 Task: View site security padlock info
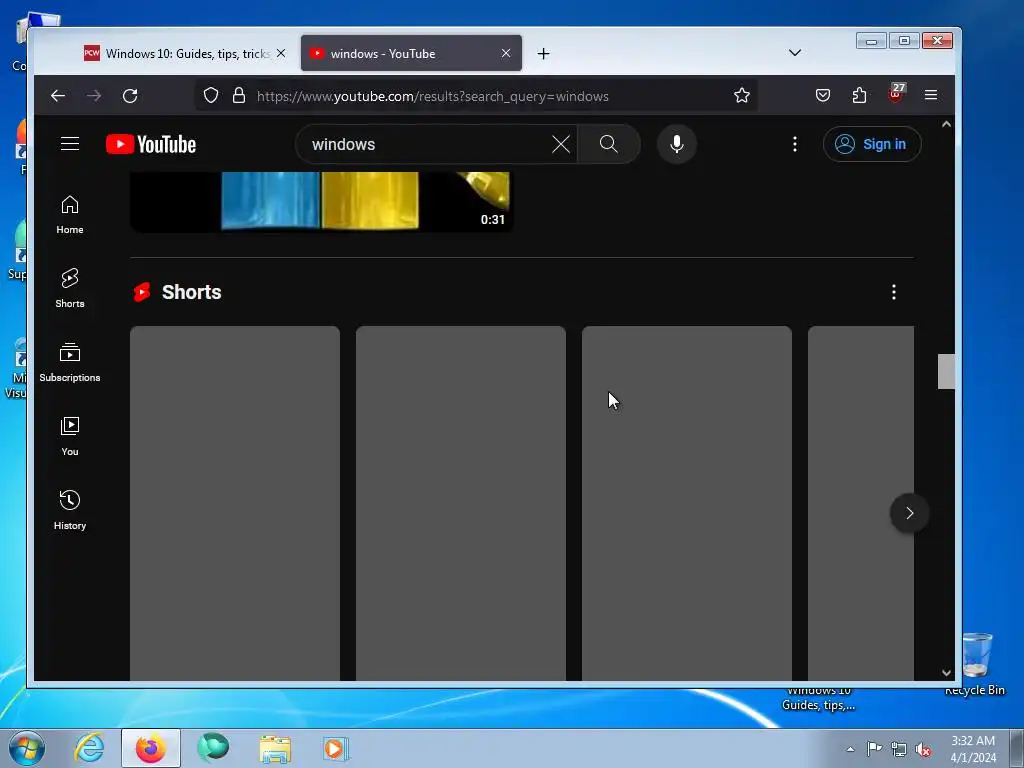(239, 95)
